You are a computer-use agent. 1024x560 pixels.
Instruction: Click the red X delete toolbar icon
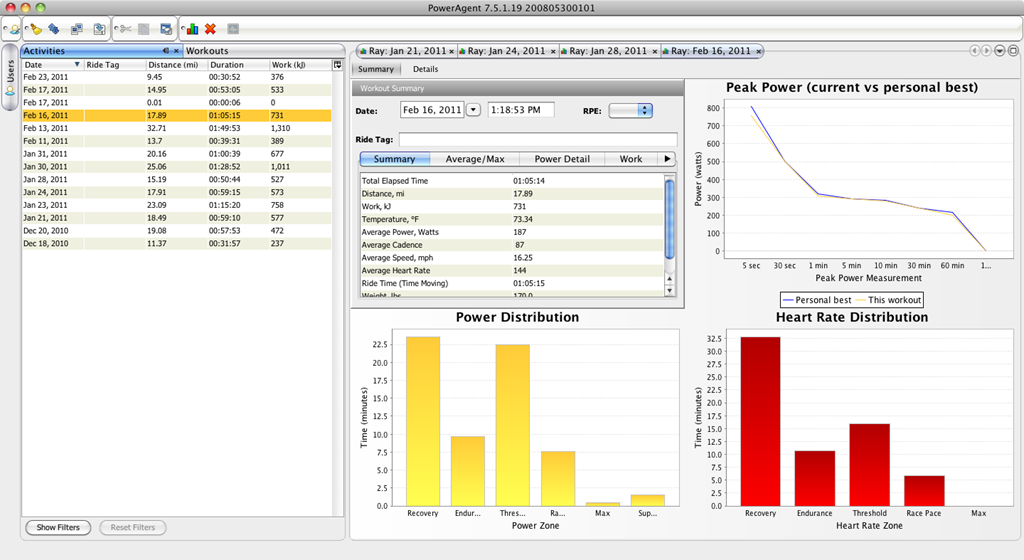tap(210, 29)
